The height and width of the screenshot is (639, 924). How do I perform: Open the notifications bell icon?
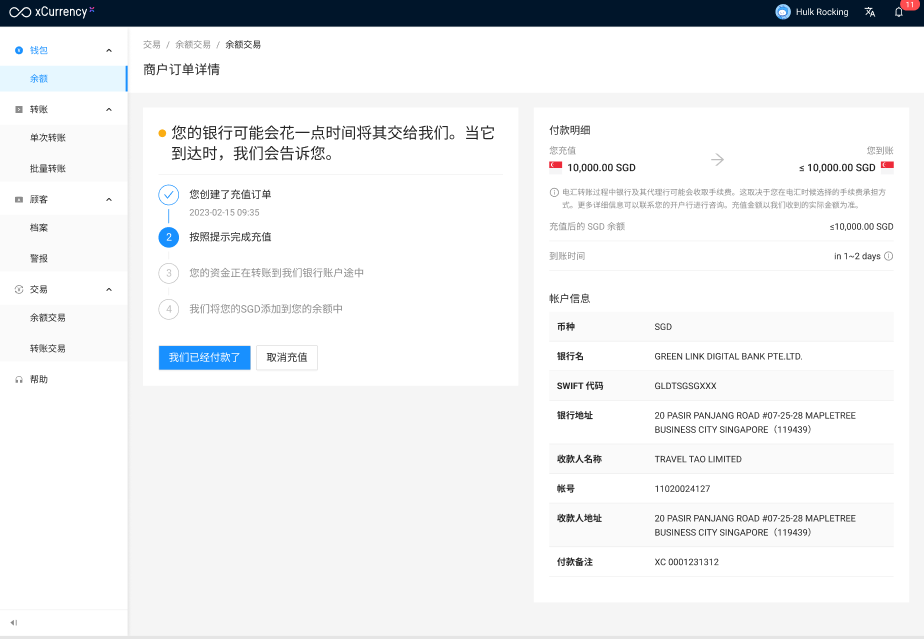point(898,12)
